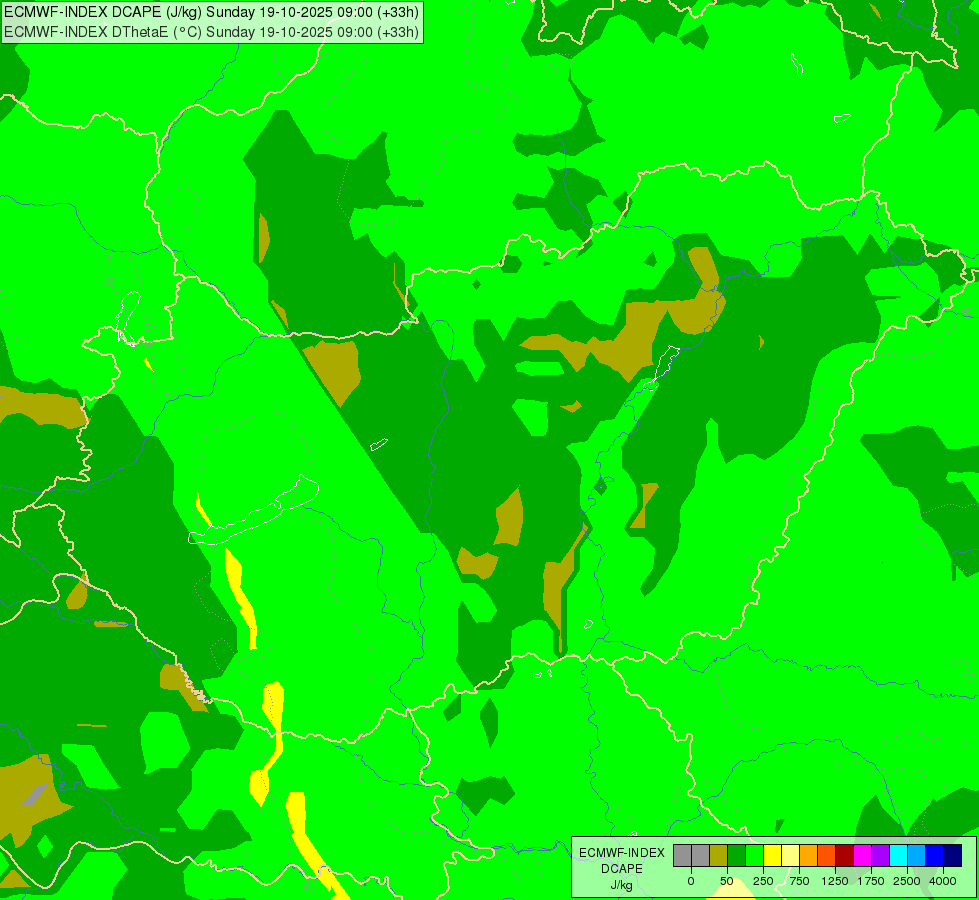This screenshot has height=900, width=979.
Task: Click the legend value 2500
Action: (907, 881)
